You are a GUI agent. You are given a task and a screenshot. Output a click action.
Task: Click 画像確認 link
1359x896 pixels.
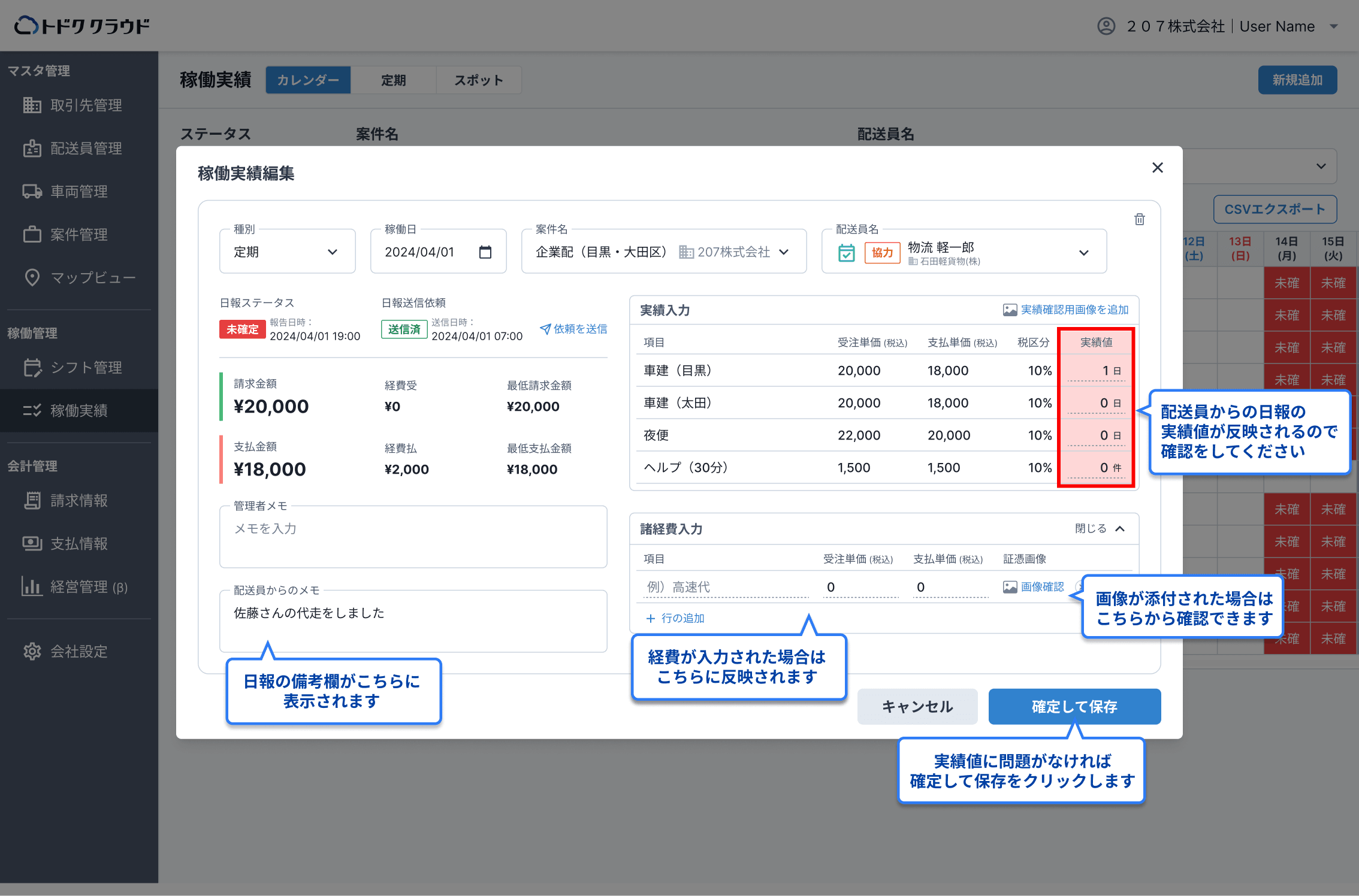[x=1034, y=587]
